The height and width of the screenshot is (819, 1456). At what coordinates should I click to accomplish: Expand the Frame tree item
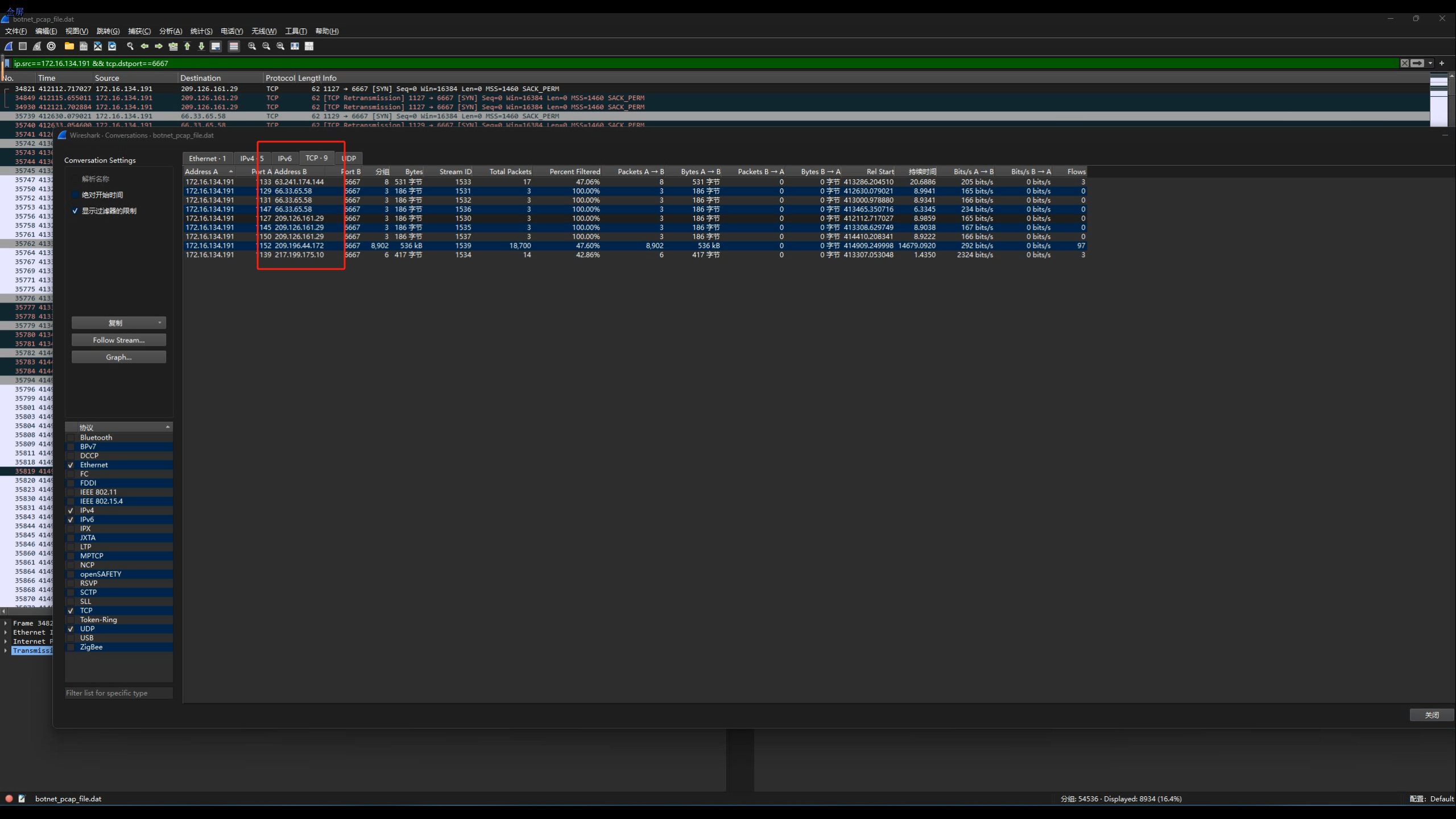[x=6, y=623]
